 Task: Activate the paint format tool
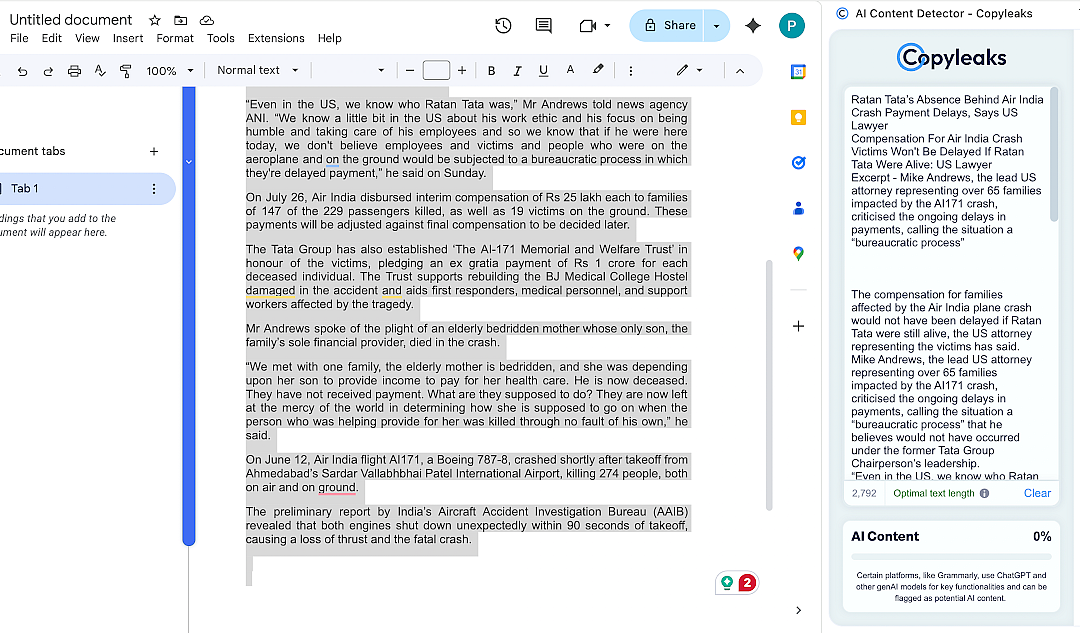coord(125,70)
